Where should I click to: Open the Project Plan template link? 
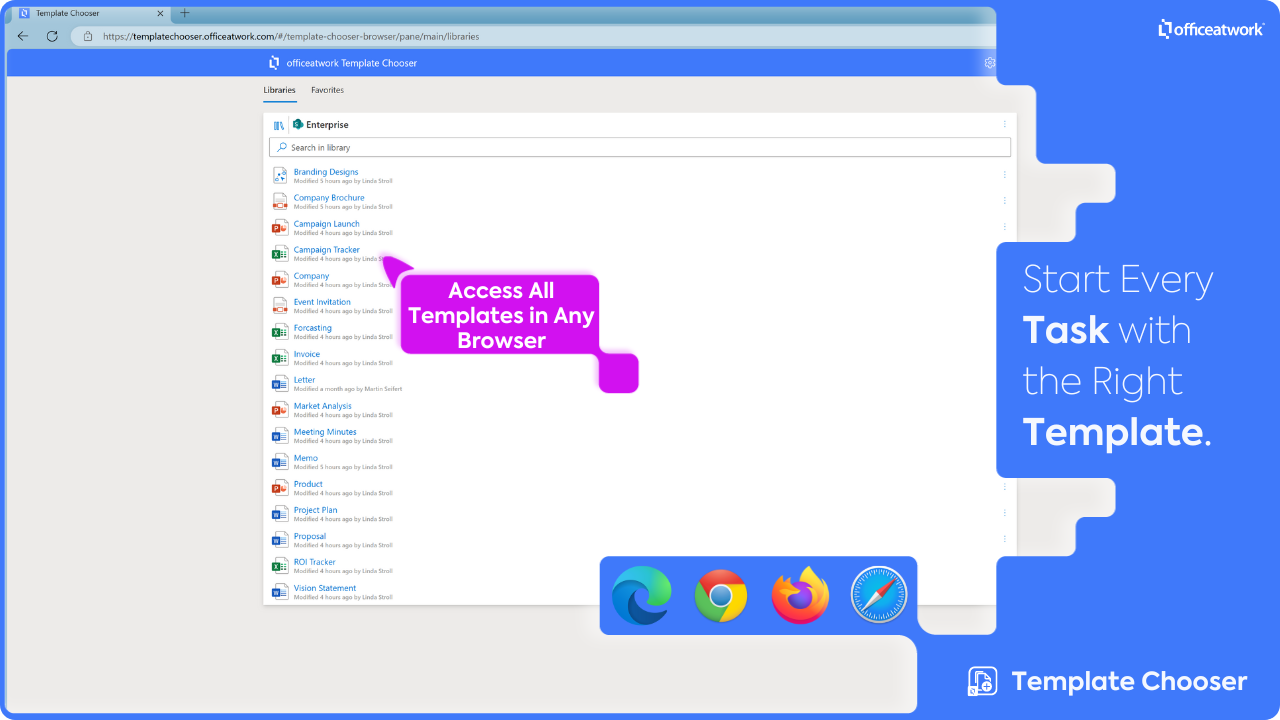(315, 510)
